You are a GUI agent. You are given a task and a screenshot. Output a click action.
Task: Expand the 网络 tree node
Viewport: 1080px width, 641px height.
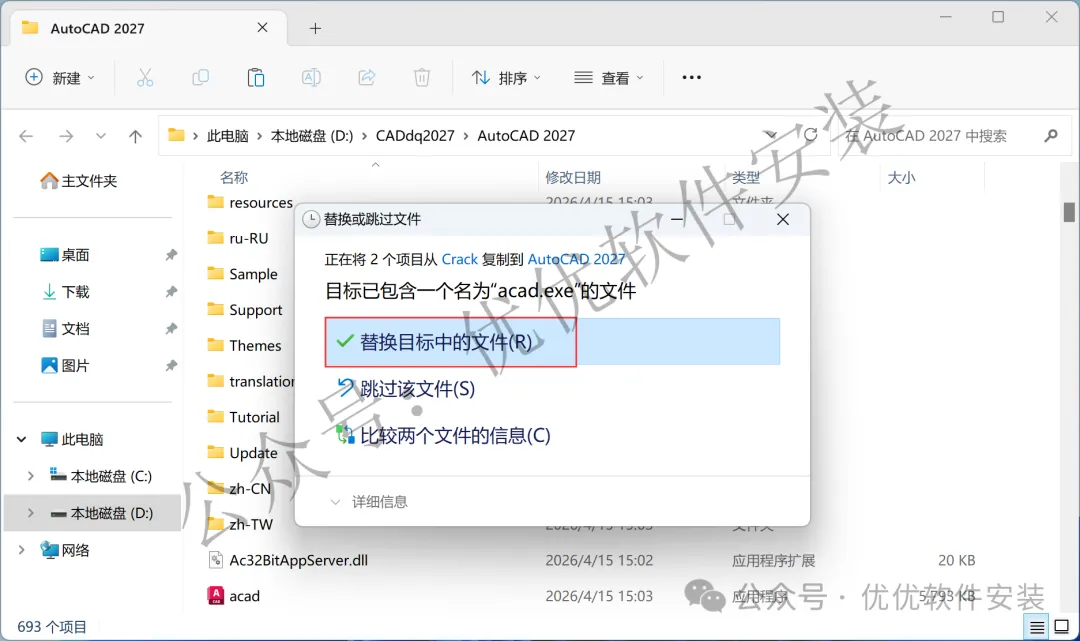pyautogui.click(x=21, y=550)
